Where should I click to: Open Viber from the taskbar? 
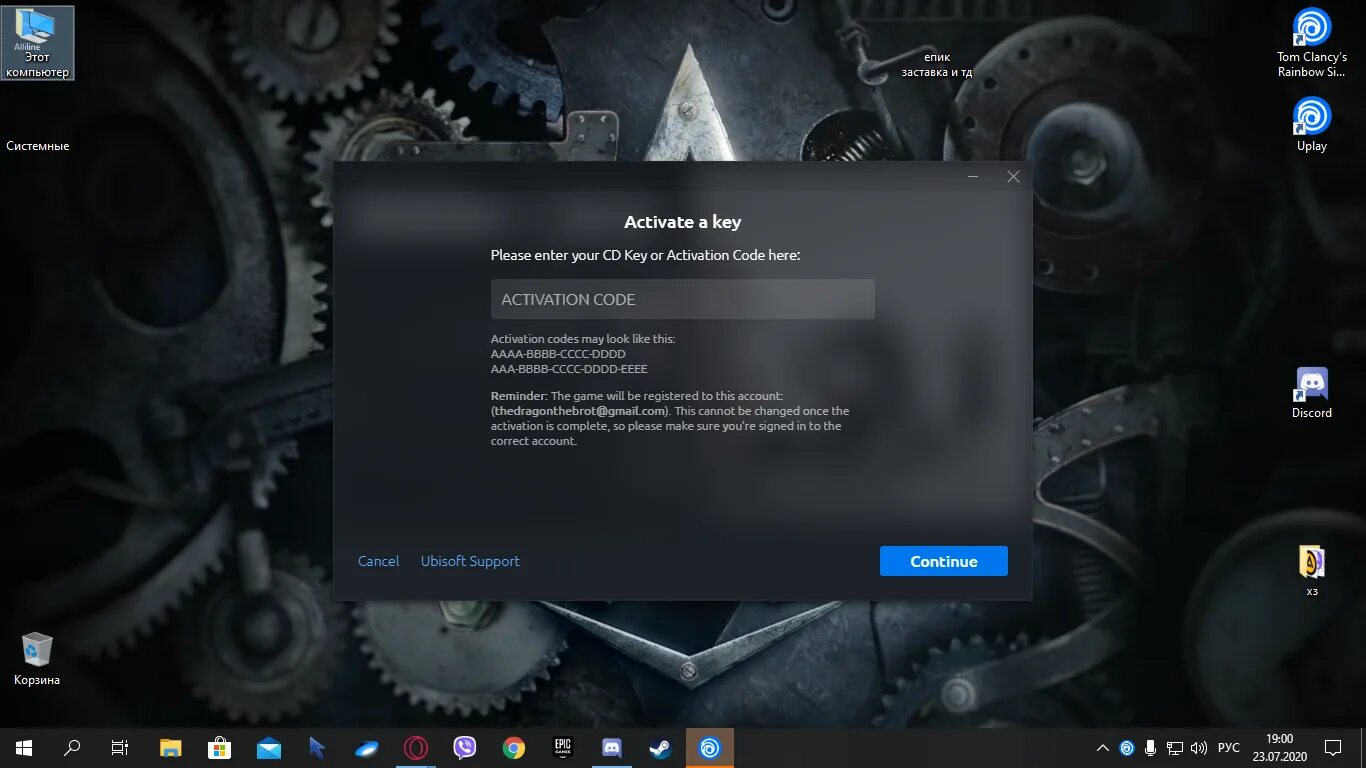coord(465,748)
